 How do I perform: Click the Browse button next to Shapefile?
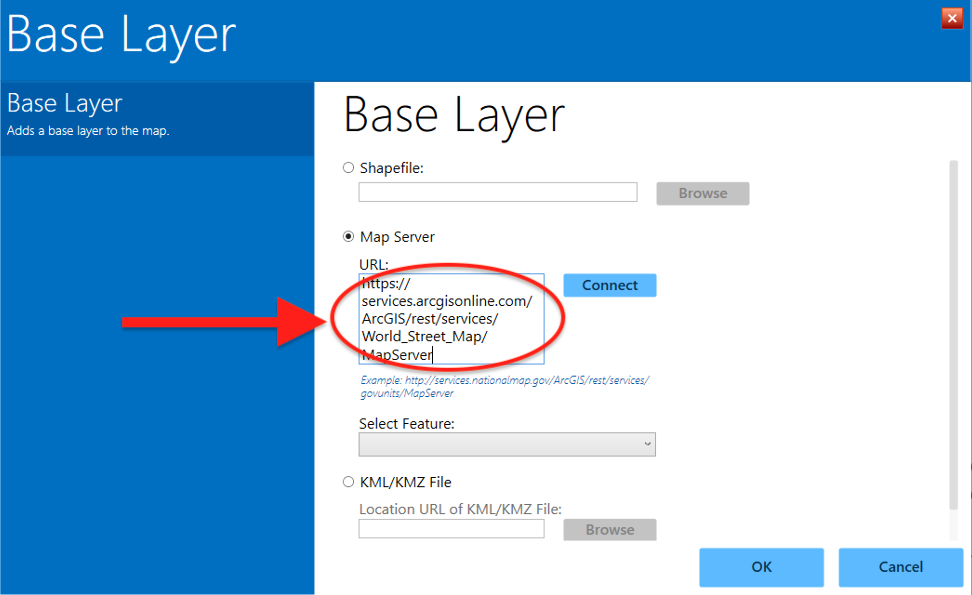702,193
